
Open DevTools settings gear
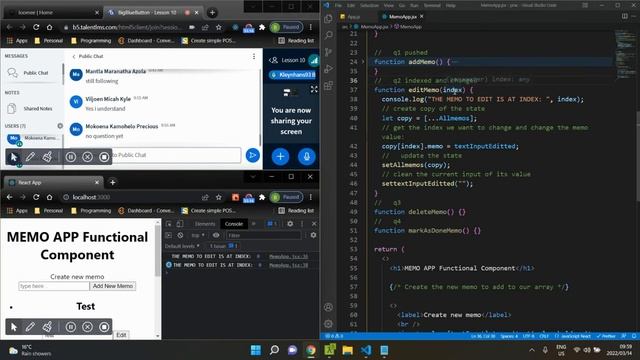[290, 224]
